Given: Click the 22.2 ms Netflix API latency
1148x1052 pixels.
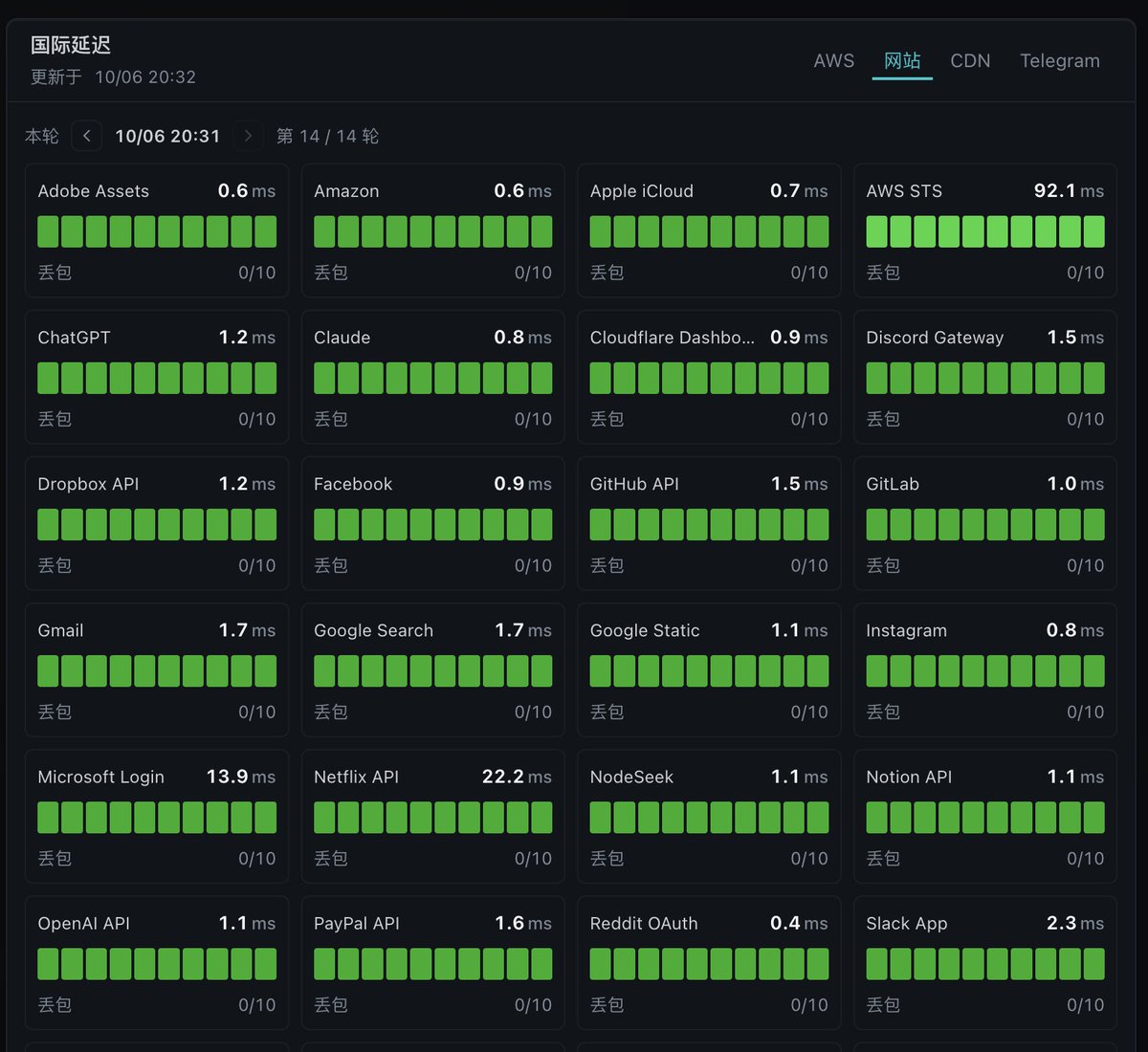Looking at the screenshot, I should (x=517, y=777).
